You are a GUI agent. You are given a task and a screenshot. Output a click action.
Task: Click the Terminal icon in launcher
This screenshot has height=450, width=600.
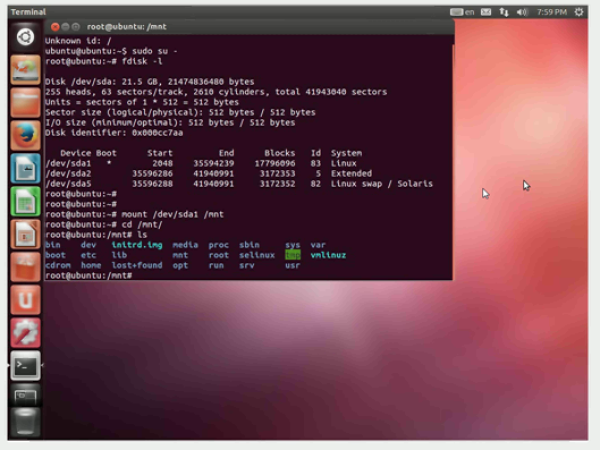click(x=26, y=366)
